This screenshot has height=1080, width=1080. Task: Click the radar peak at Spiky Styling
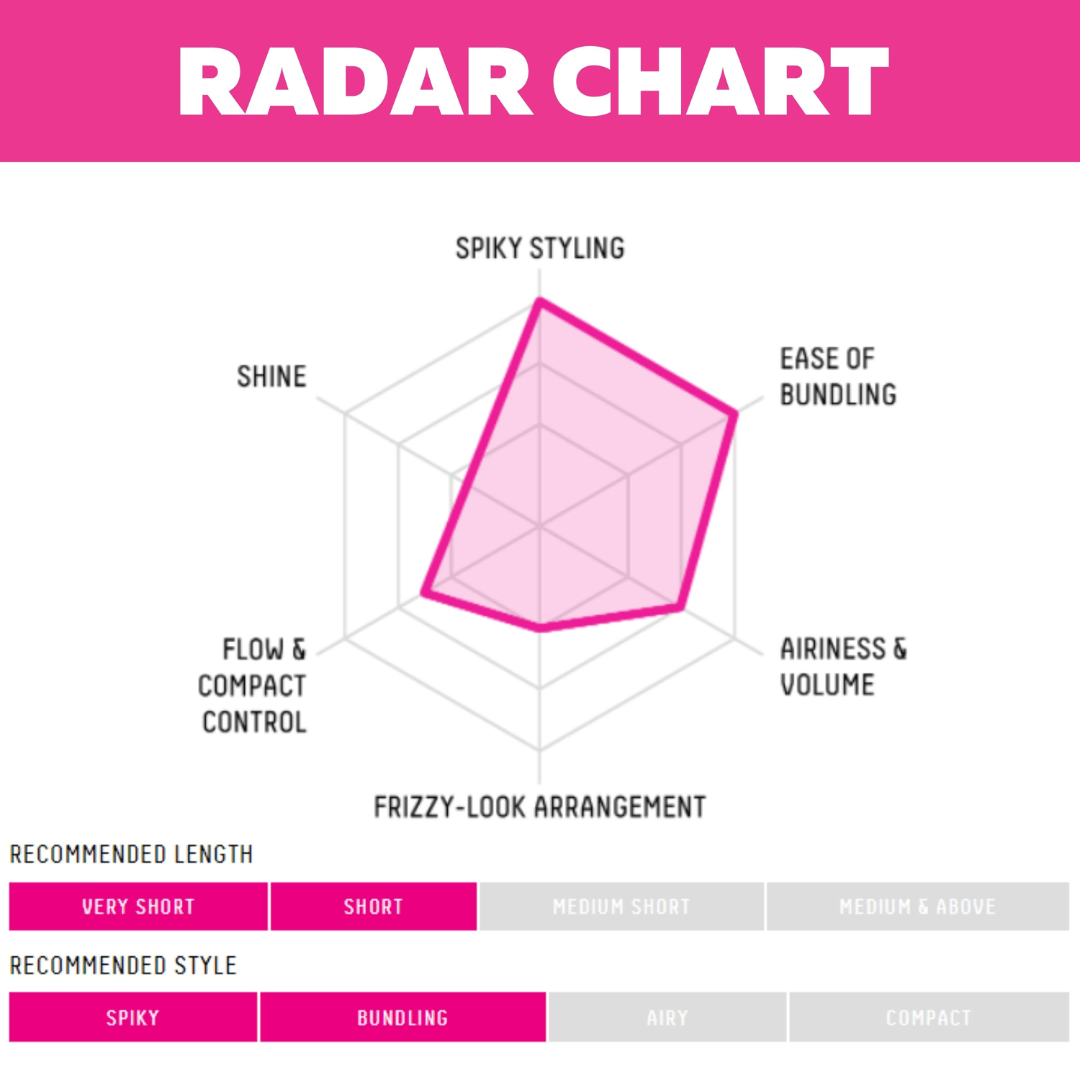pos(540,301)
